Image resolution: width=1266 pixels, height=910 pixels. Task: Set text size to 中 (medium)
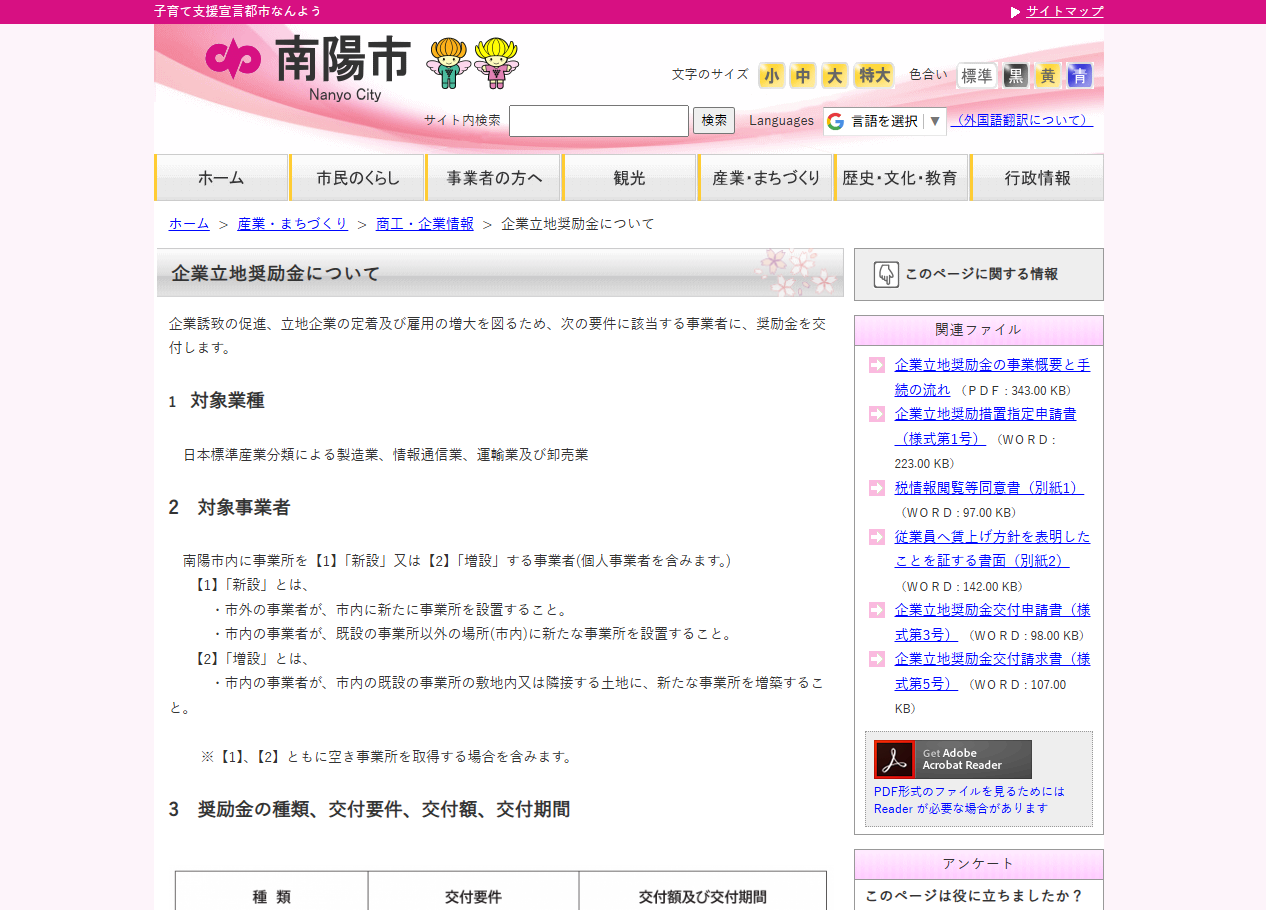803,75
